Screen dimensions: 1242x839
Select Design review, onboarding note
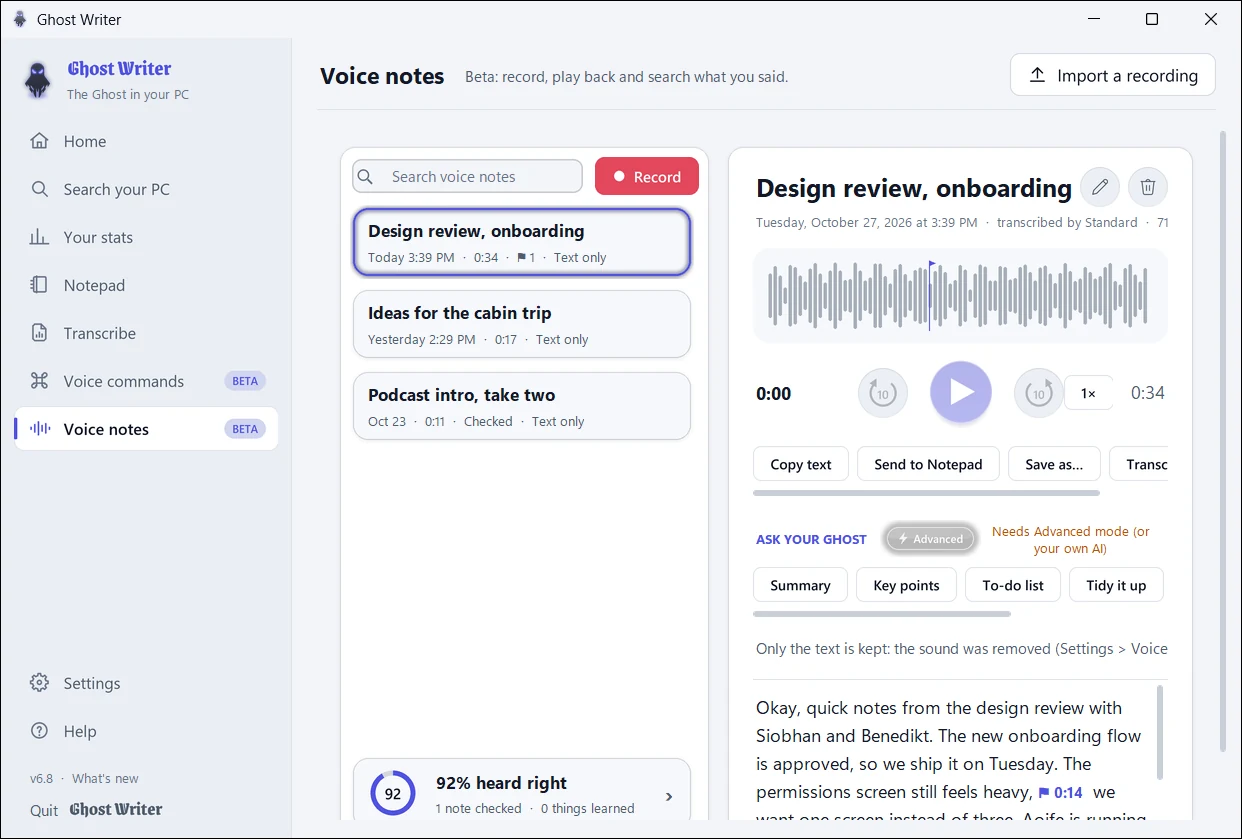point(522,242)
